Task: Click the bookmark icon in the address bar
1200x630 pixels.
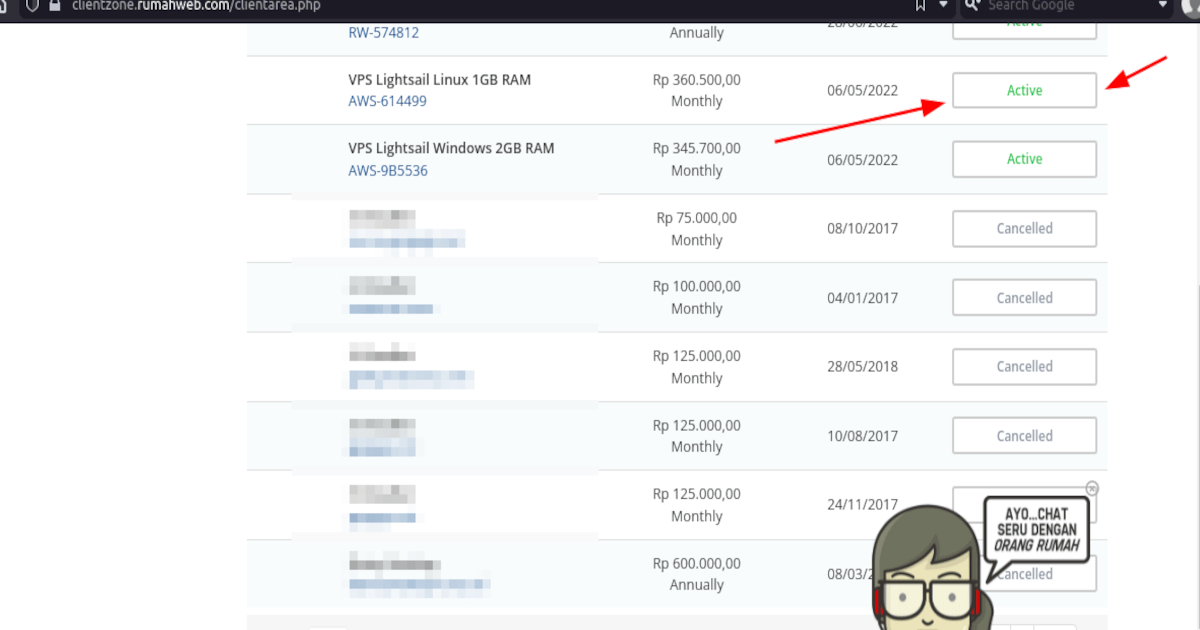Action: pyautogui.click(x=921, y=4)
